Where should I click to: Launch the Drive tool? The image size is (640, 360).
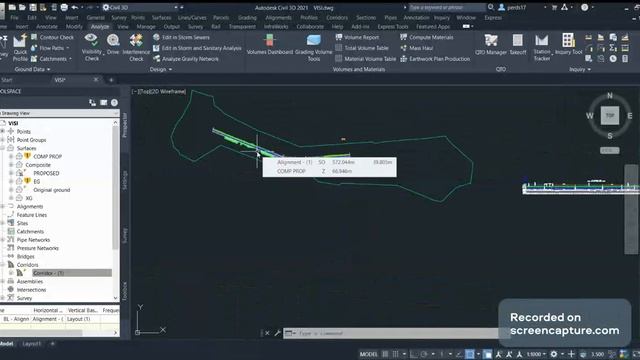pos(113,44)
